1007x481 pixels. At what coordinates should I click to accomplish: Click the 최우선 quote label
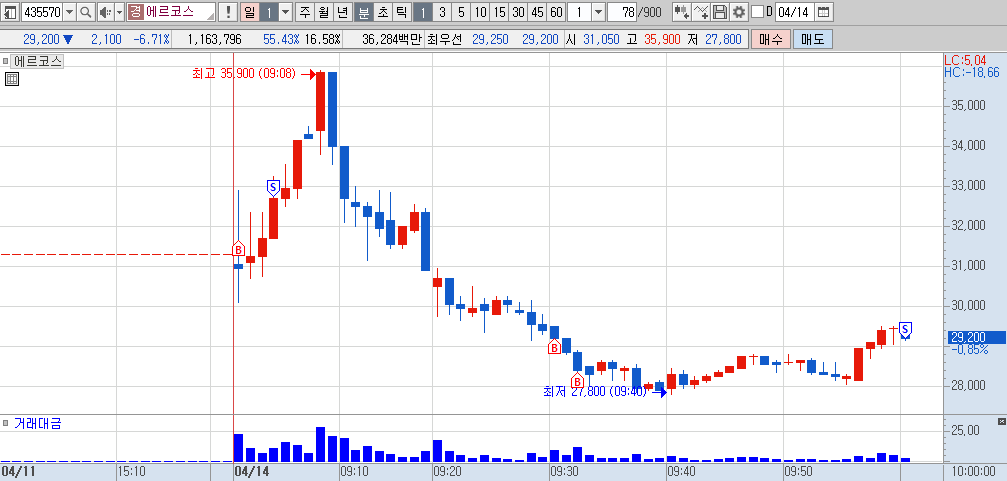[x=444, y=40]
